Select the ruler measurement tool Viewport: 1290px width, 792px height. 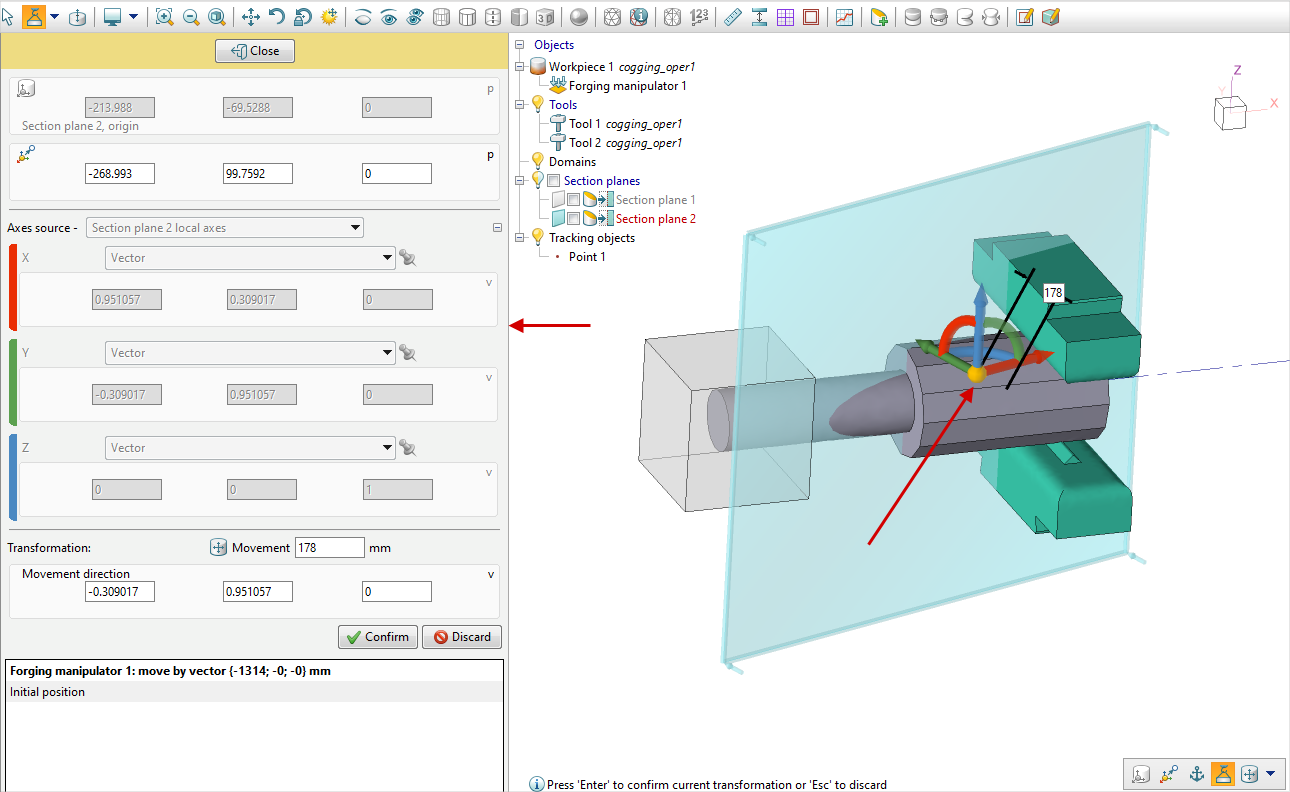pos(733,17)
